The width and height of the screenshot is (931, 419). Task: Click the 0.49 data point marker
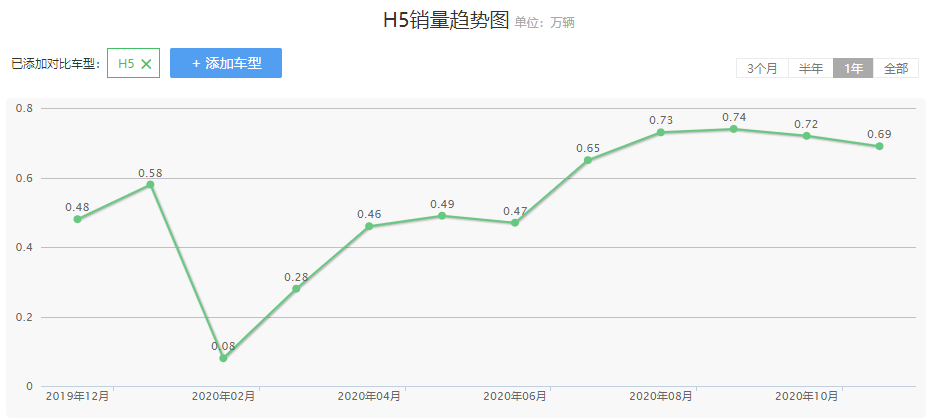(x=442, y=215)
